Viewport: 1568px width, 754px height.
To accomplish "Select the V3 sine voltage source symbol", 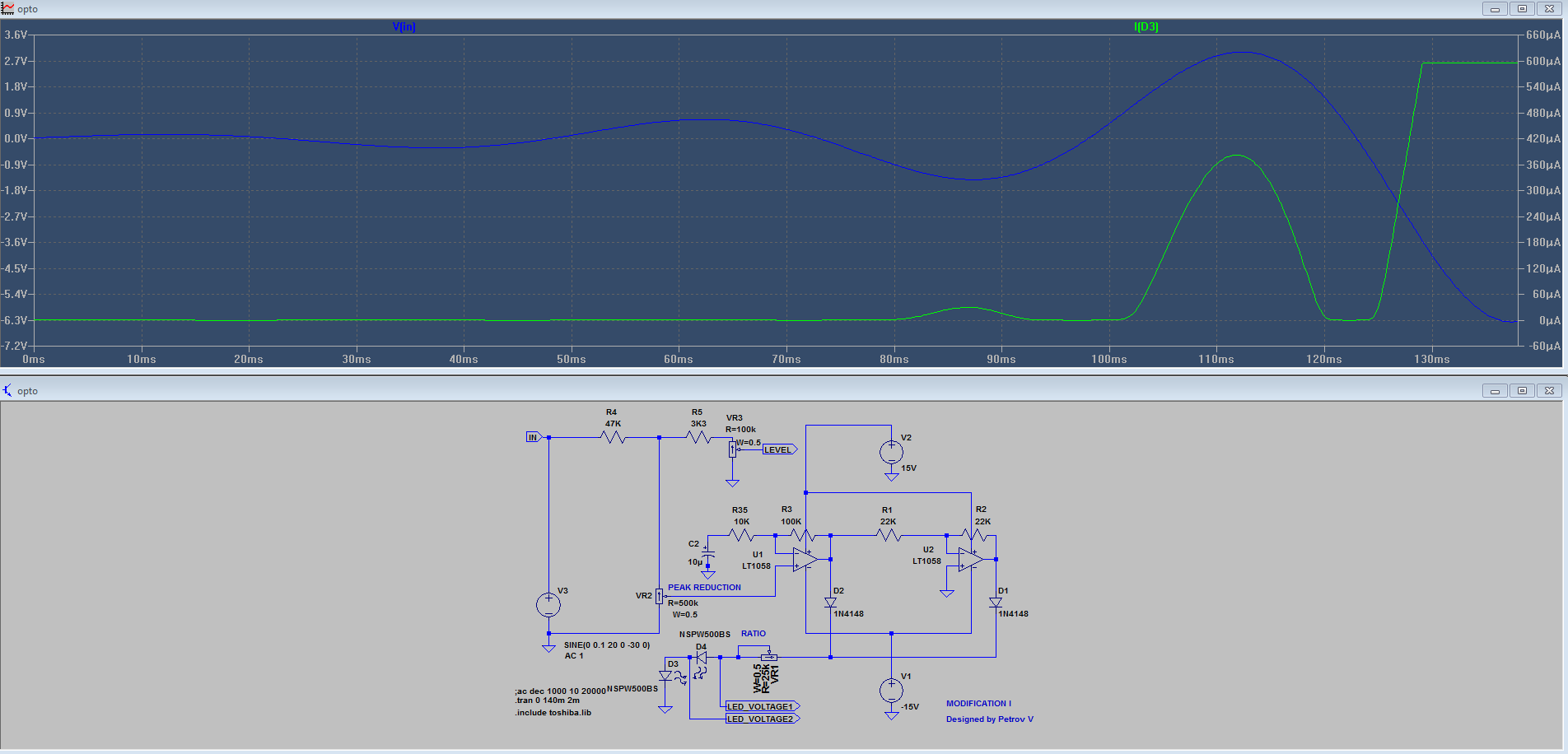I will [x=548, y=605].
